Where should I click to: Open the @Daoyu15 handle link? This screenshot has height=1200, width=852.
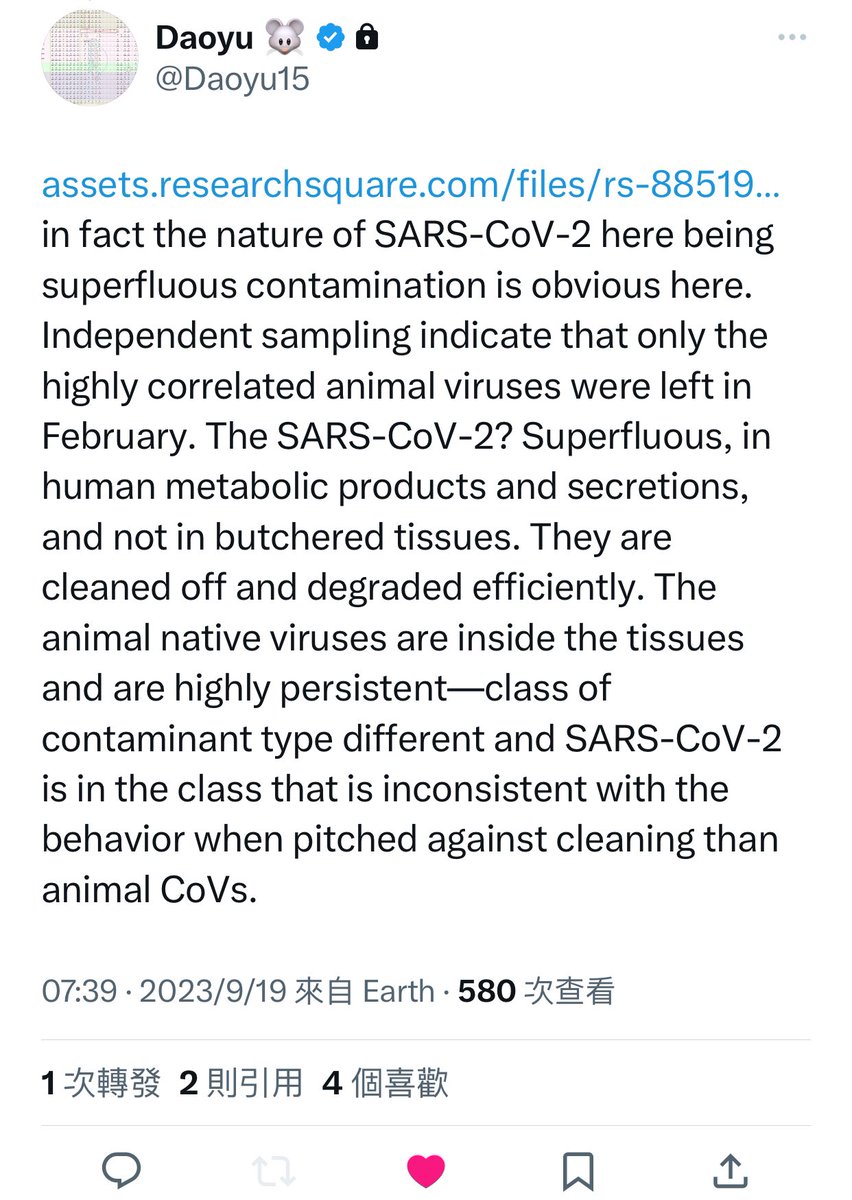[x=231, y=79]
